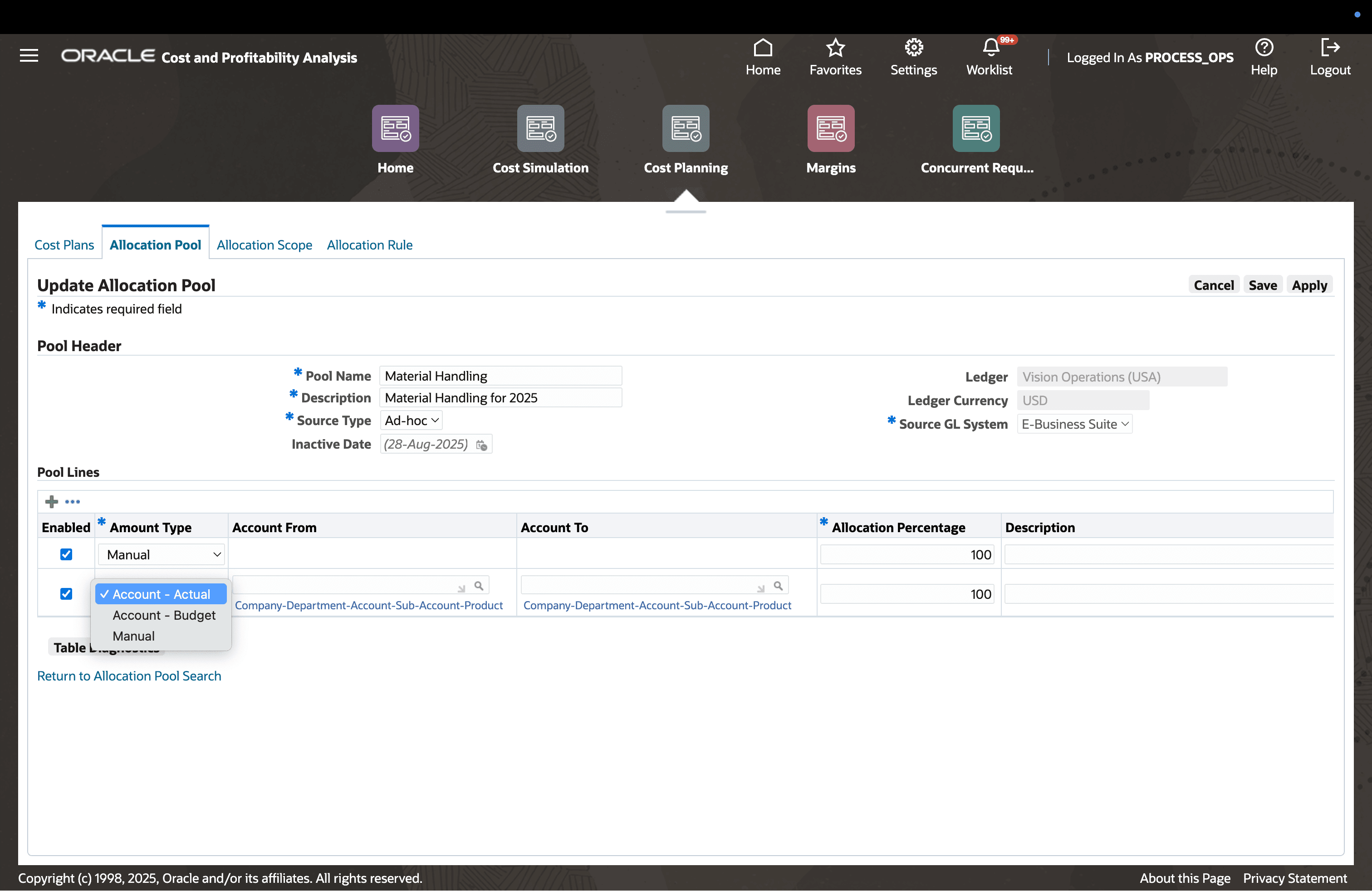
Task: Click the Cost Simulation icon
Action: tap(540, 128)
